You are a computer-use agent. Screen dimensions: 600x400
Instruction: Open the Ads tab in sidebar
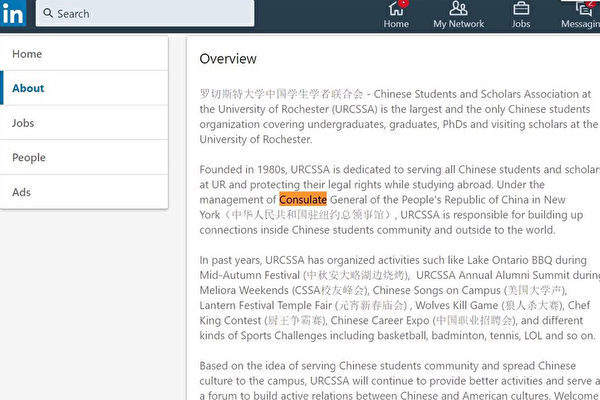coord(84,192)
